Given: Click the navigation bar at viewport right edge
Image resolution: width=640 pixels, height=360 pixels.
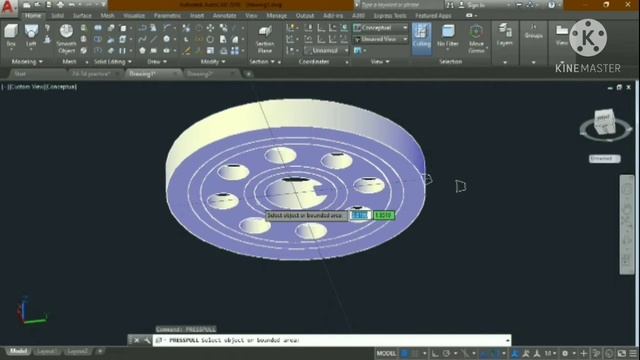Looking at the screenshot, I should click(627, 224).
